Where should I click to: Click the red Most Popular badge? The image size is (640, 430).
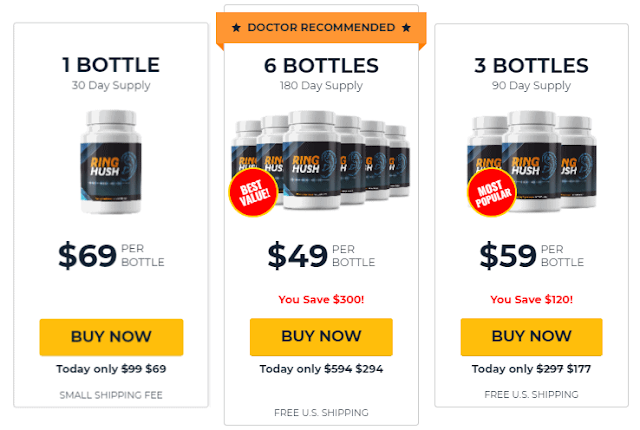[492, 192]
